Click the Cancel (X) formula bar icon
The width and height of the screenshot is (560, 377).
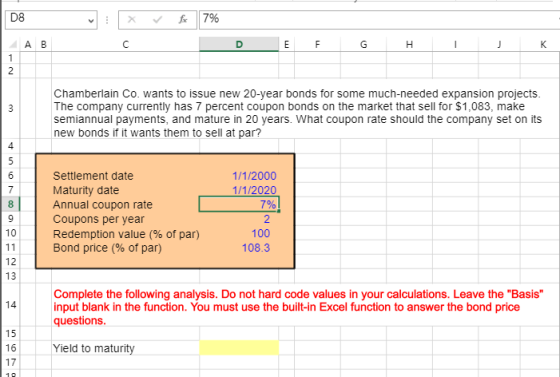[x=132, y=19]
